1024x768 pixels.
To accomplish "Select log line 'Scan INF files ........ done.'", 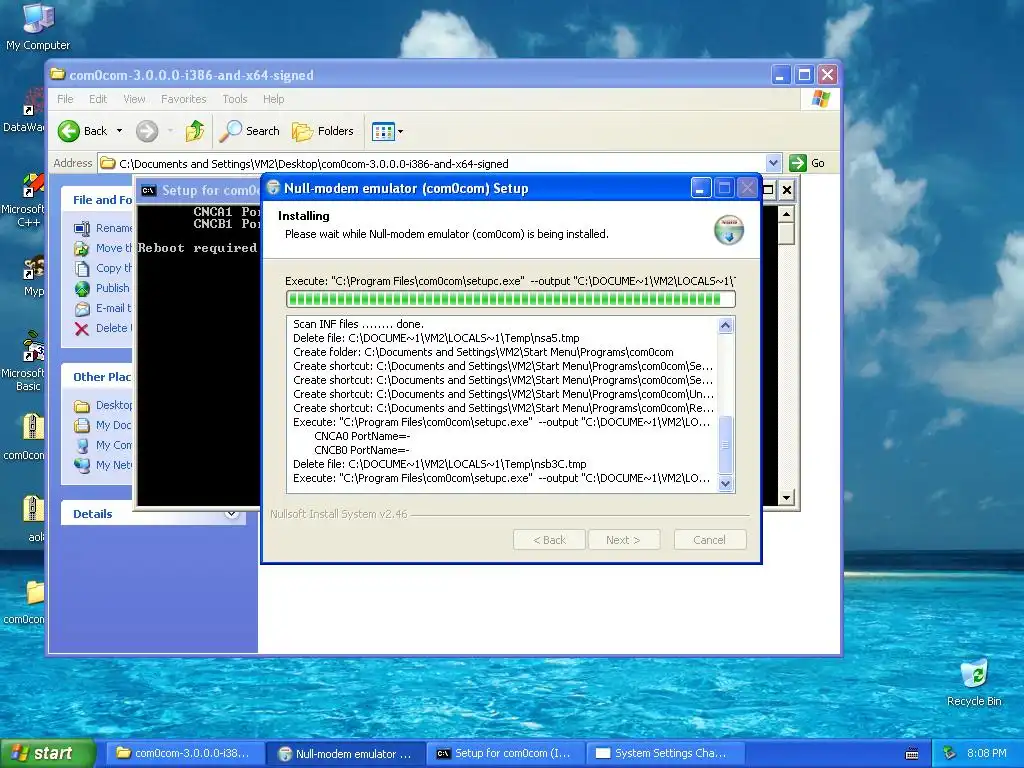I will coord(359,324).
